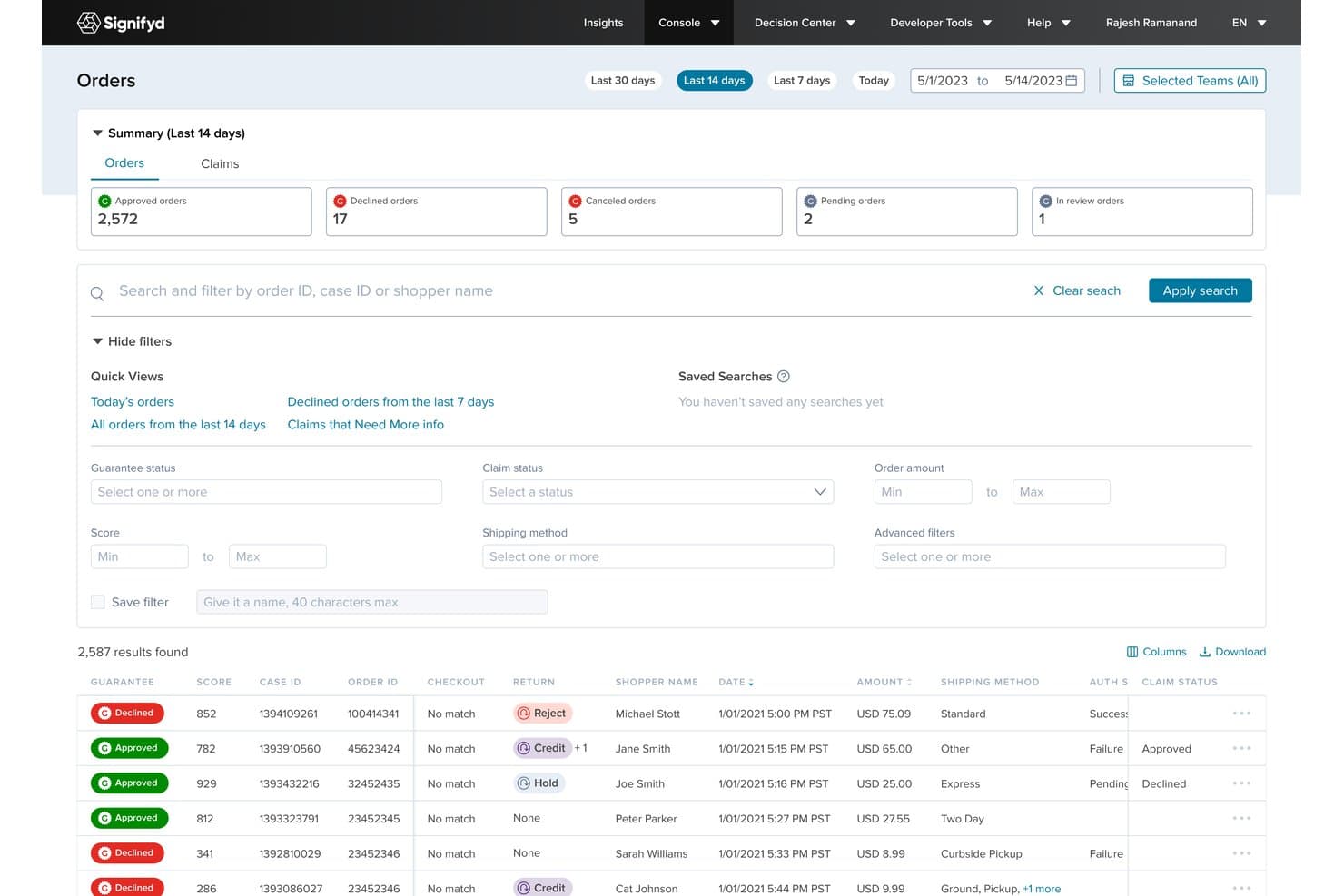Open the Canceled orders summary card
The width and height of the screenshot is (1344, 896).
click(x=672, y=212)
